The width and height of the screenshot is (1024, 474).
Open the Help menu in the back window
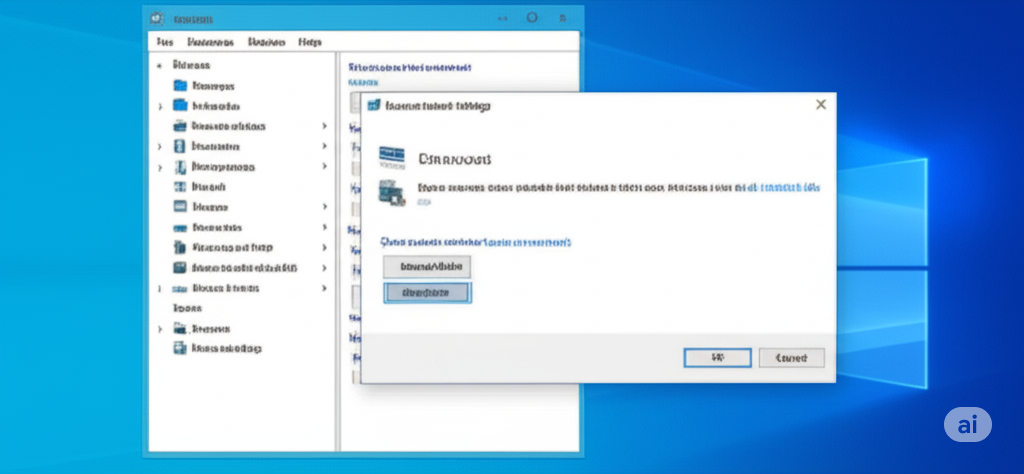[x=310, y=42]
